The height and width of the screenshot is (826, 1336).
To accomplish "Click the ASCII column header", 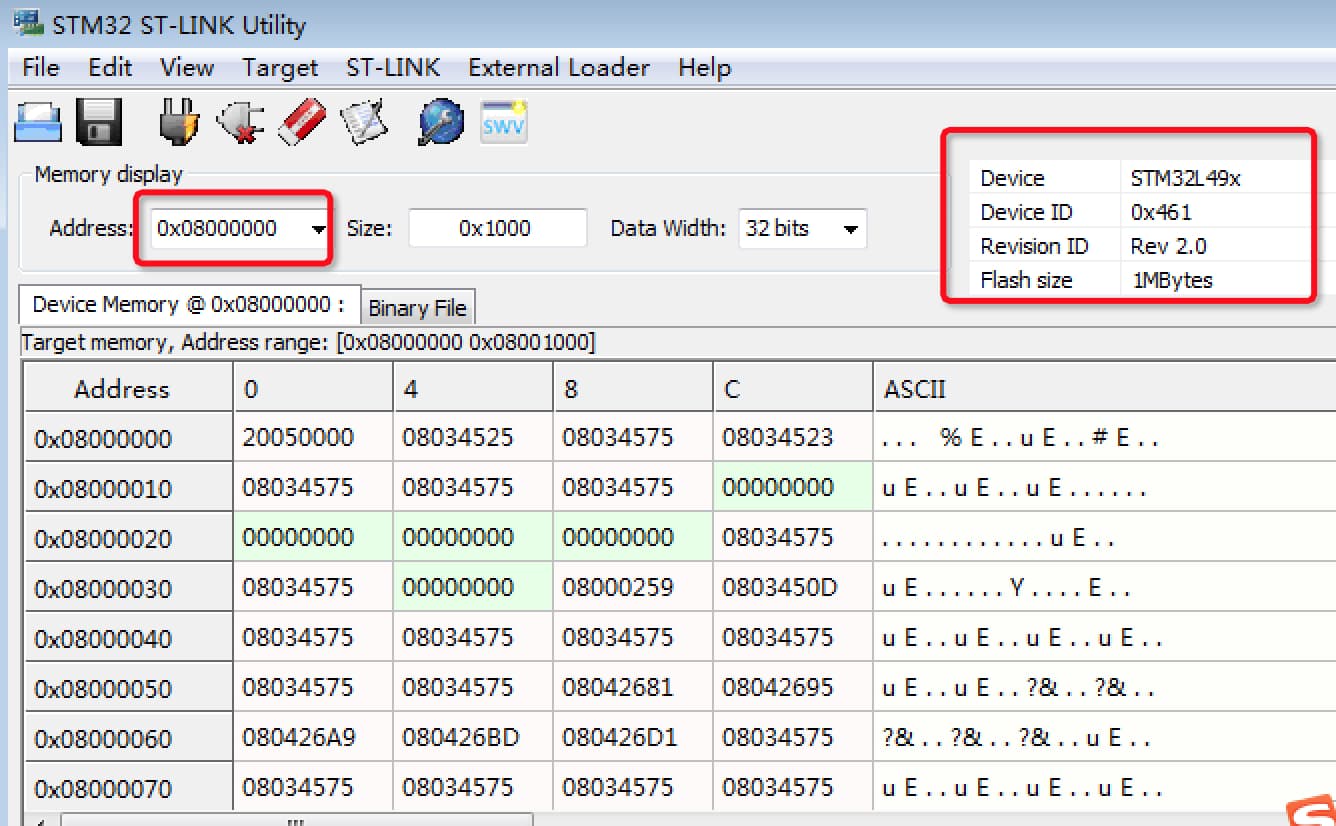I will point(1104,388).
